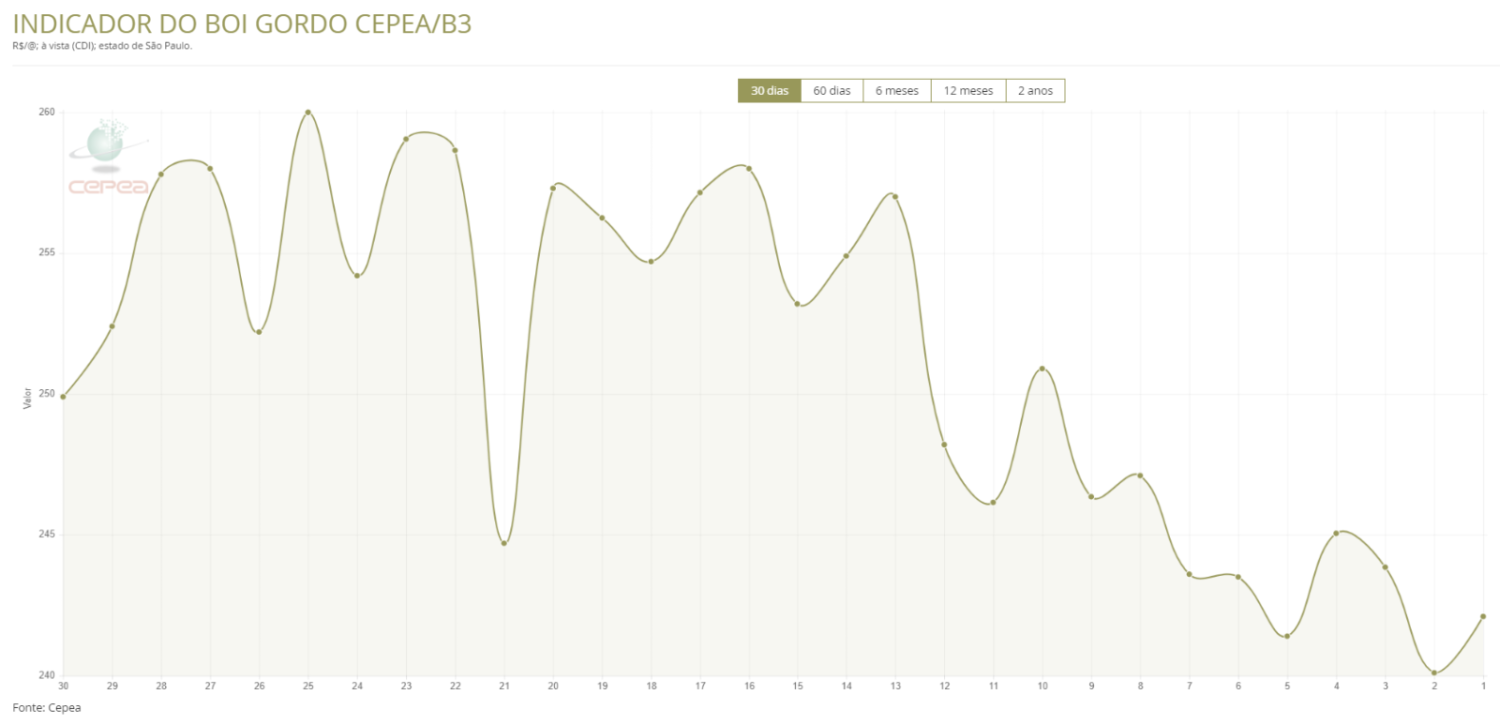Click the data point above day 12
The width and height of the screenshot is (1500, 725).
944,445
